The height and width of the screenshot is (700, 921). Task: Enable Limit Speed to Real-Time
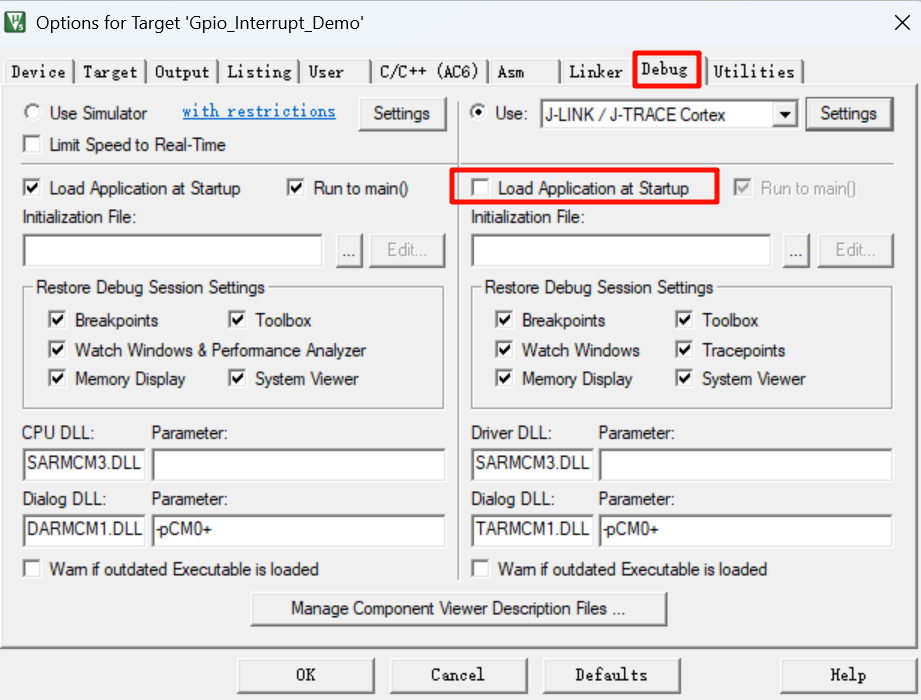click(32, 144)
